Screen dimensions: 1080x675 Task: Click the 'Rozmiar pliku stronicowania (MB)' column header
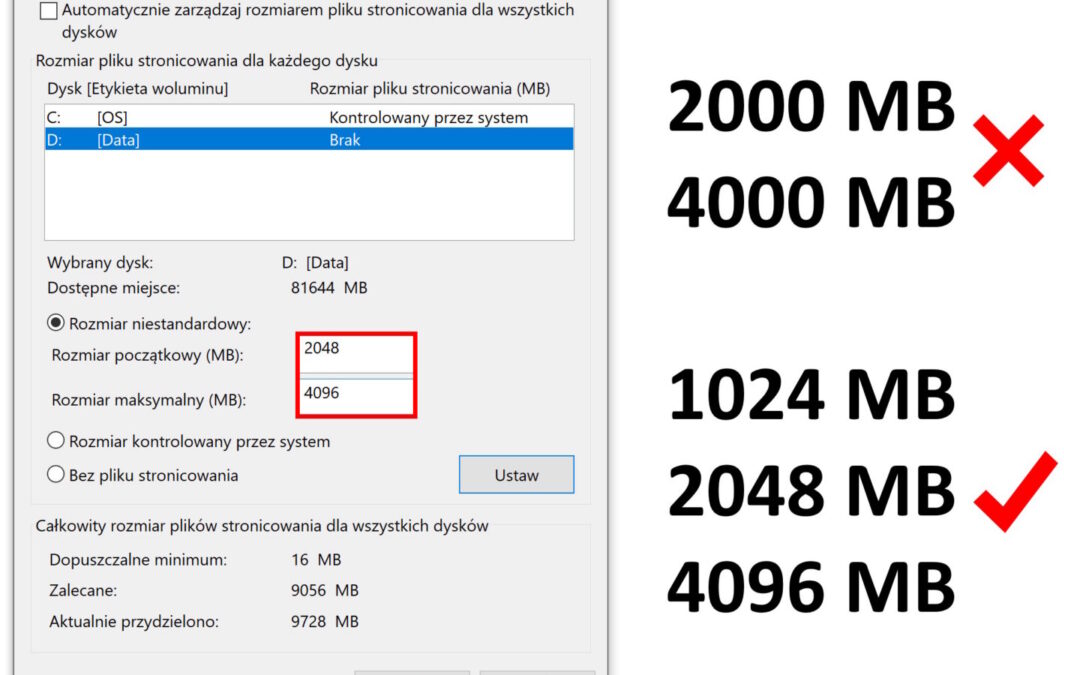coord(429,89)
